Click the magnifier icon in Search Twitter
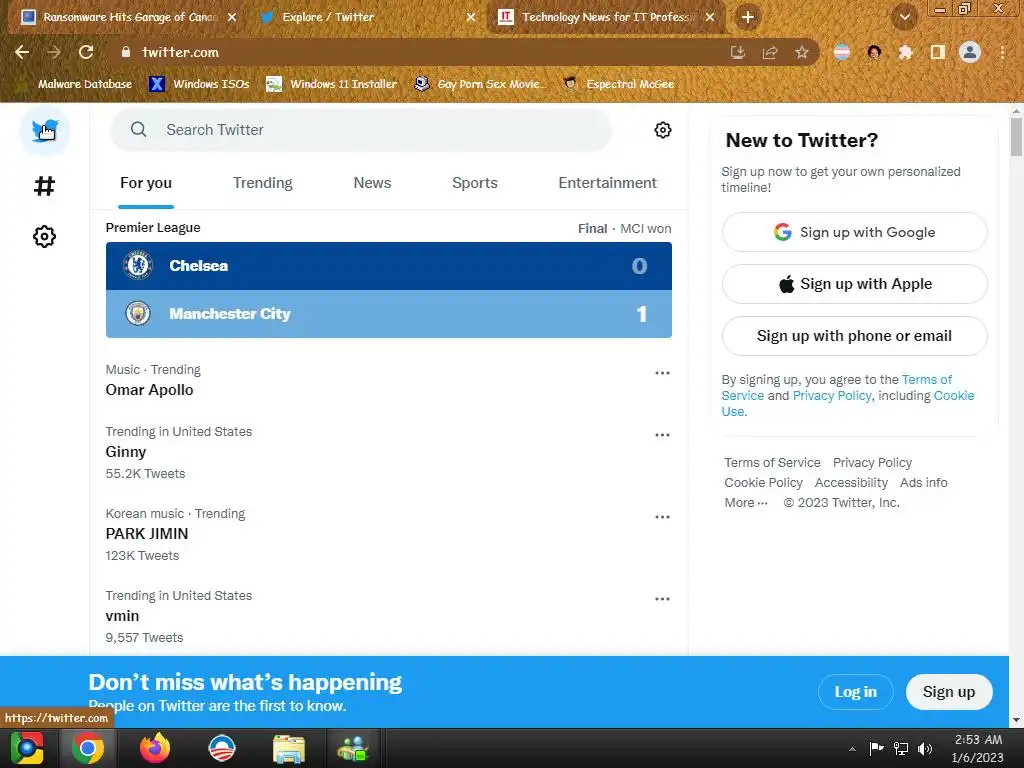The width and height of the screenshot is (1024, 768). pos(138,129)
